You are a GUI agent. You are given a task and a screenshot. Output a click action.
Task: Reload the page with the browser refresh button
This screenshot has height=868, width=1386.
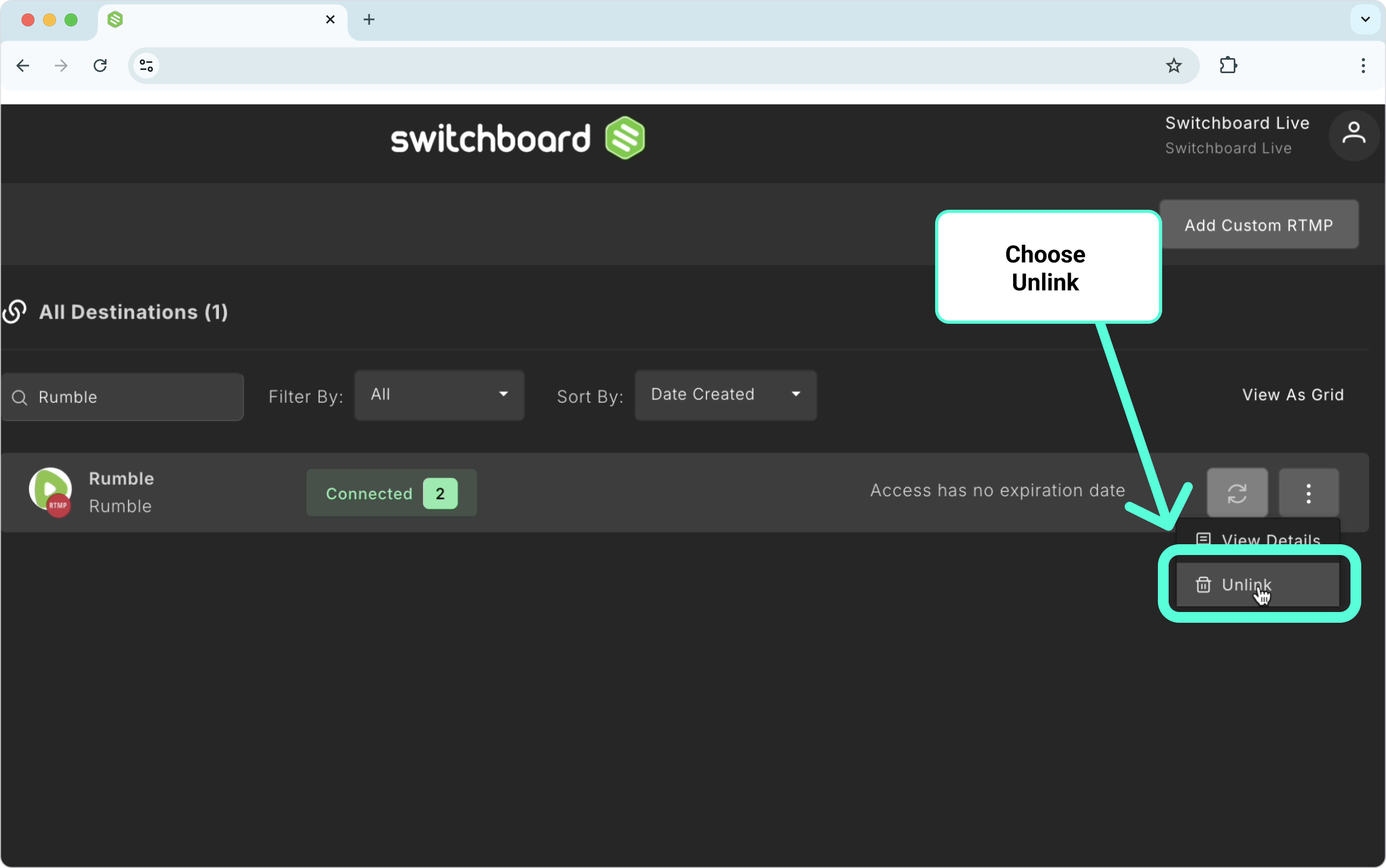tap(101, 66)
